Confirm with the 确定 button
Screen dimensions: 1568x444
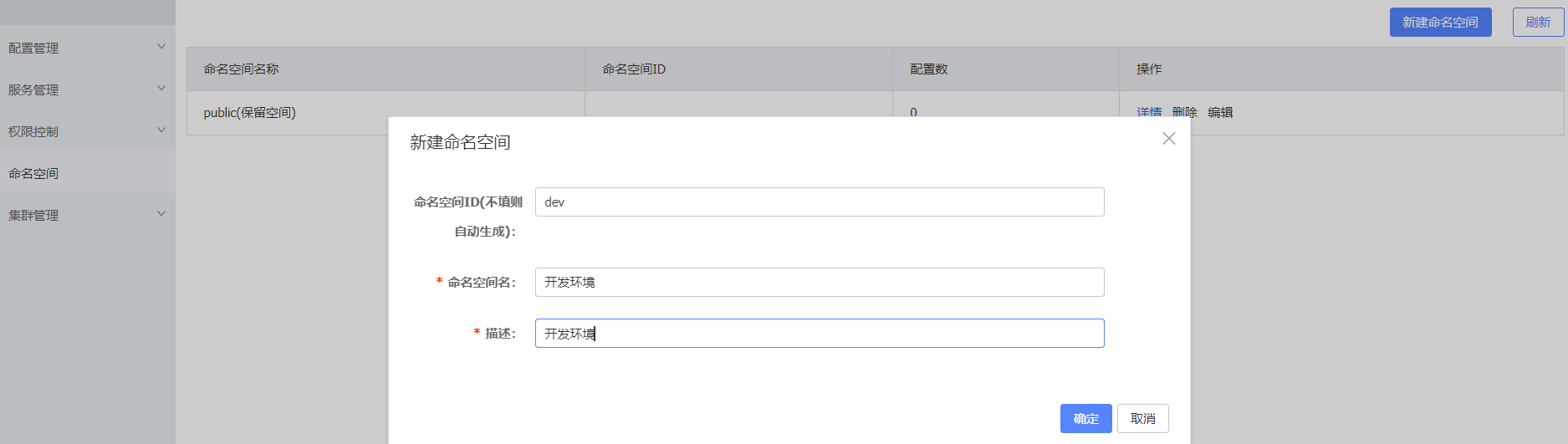click(1085, 419)
